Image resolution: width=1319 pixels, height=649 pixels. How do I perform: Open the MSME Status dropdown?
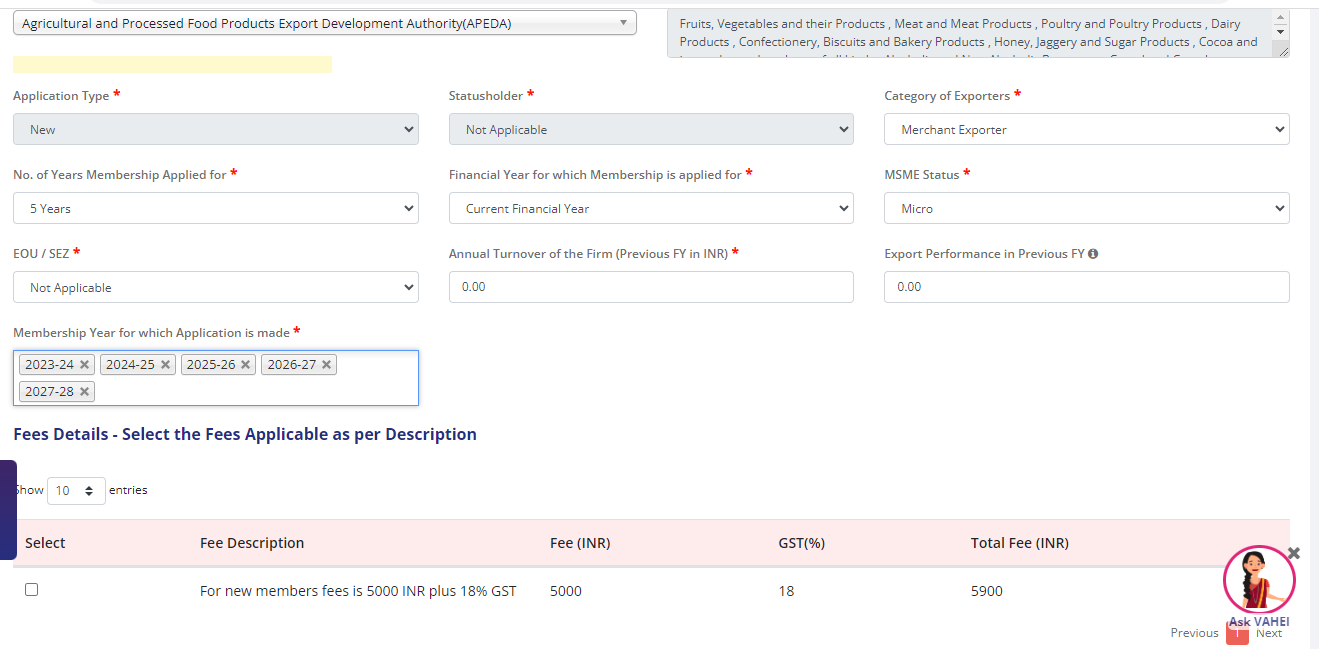point(1086,209)
